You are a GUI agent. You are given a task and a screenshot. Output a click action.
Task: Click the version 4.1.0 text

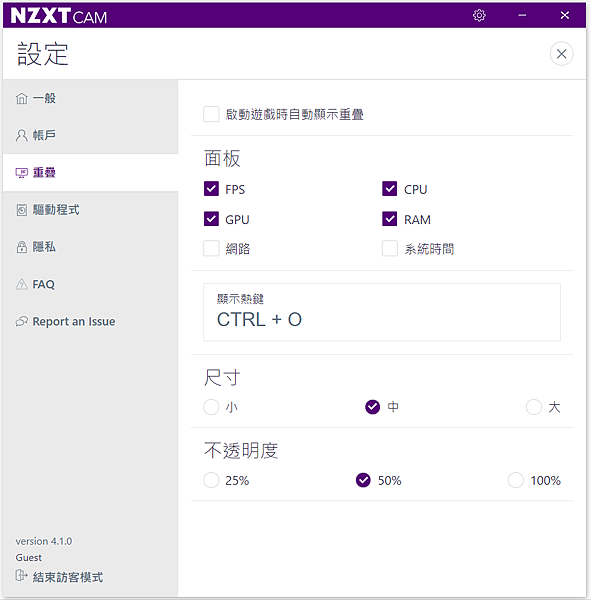tap(44, 541)
